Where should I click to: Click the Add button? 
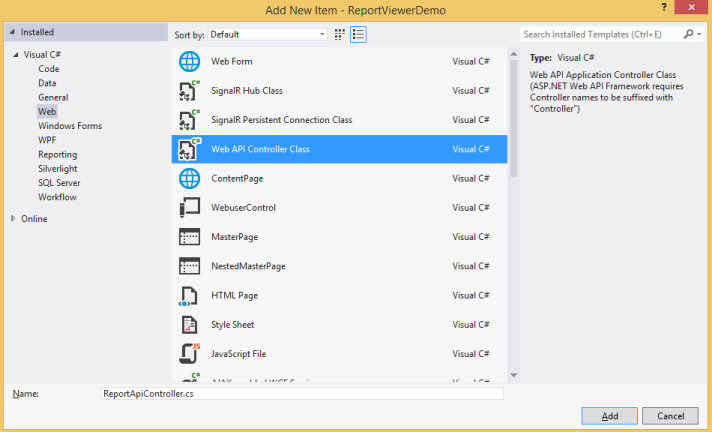(609, 416)
